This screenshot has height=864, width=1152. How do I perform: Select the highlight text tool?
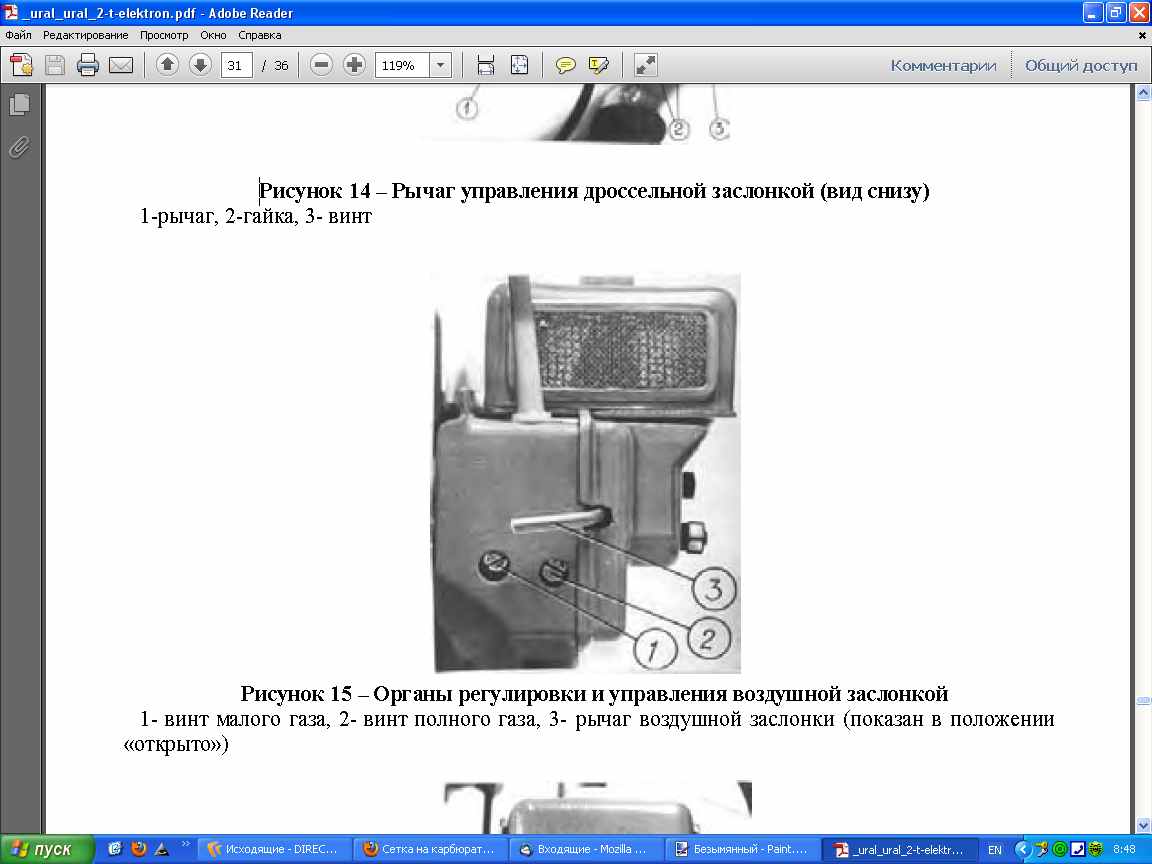click(599, 66)
